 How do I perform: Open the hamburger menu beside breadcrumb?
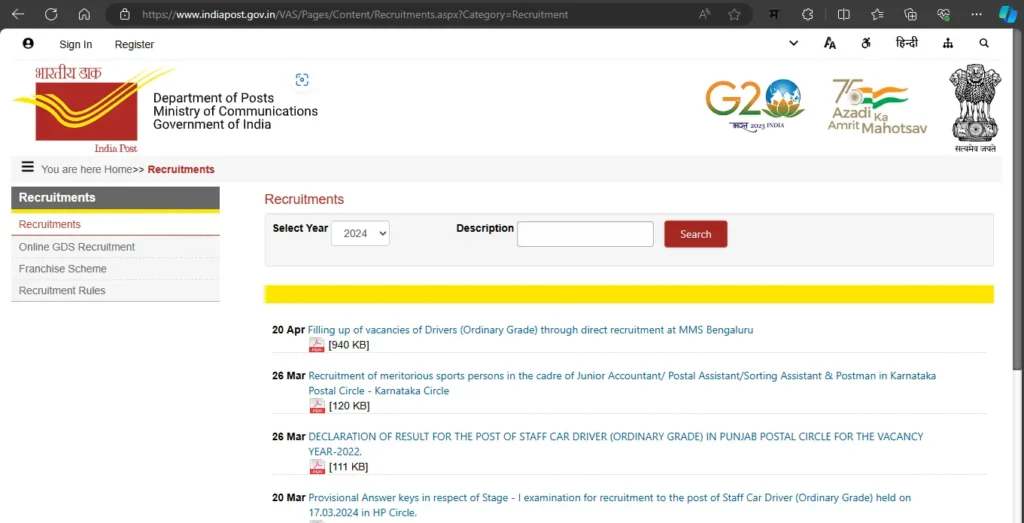(x=27, y=168)
